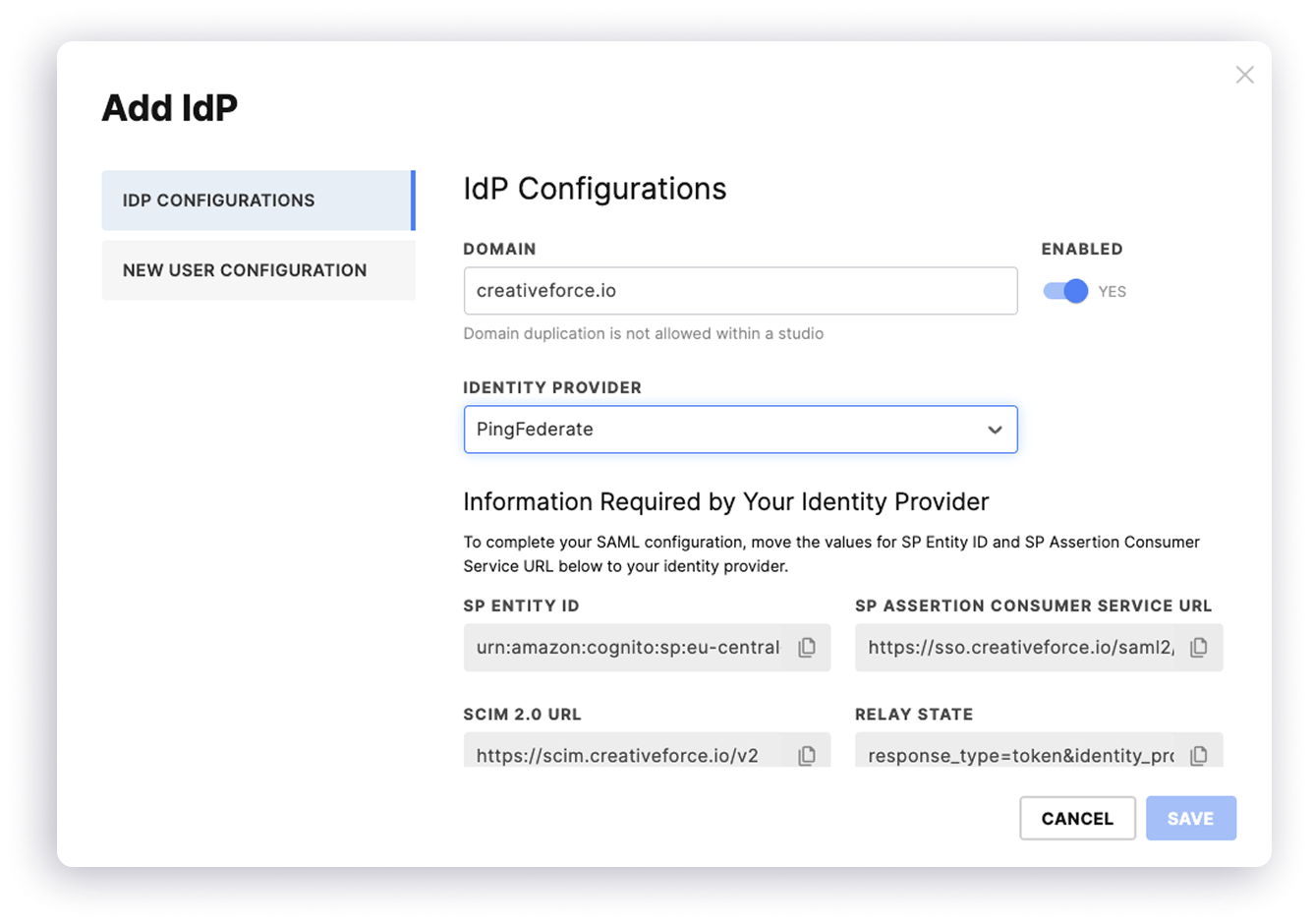1313x924 pixels.
Task: Copy the SCIM 2.0 URL
Action: (x=807, y=755)
